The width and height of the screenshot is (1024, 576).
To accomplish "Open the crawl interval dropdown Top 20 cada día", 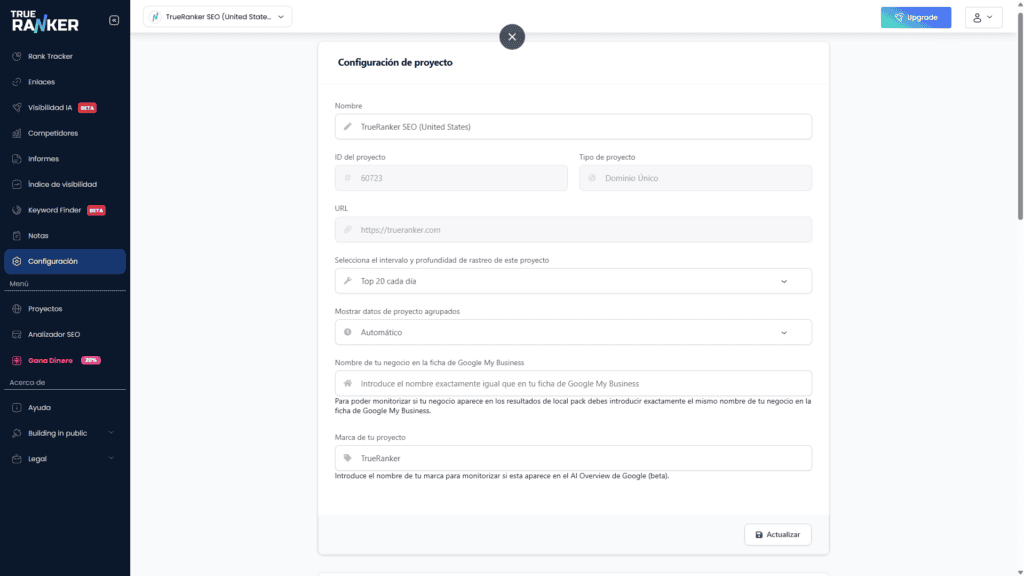I will click(x=572, y=281).
